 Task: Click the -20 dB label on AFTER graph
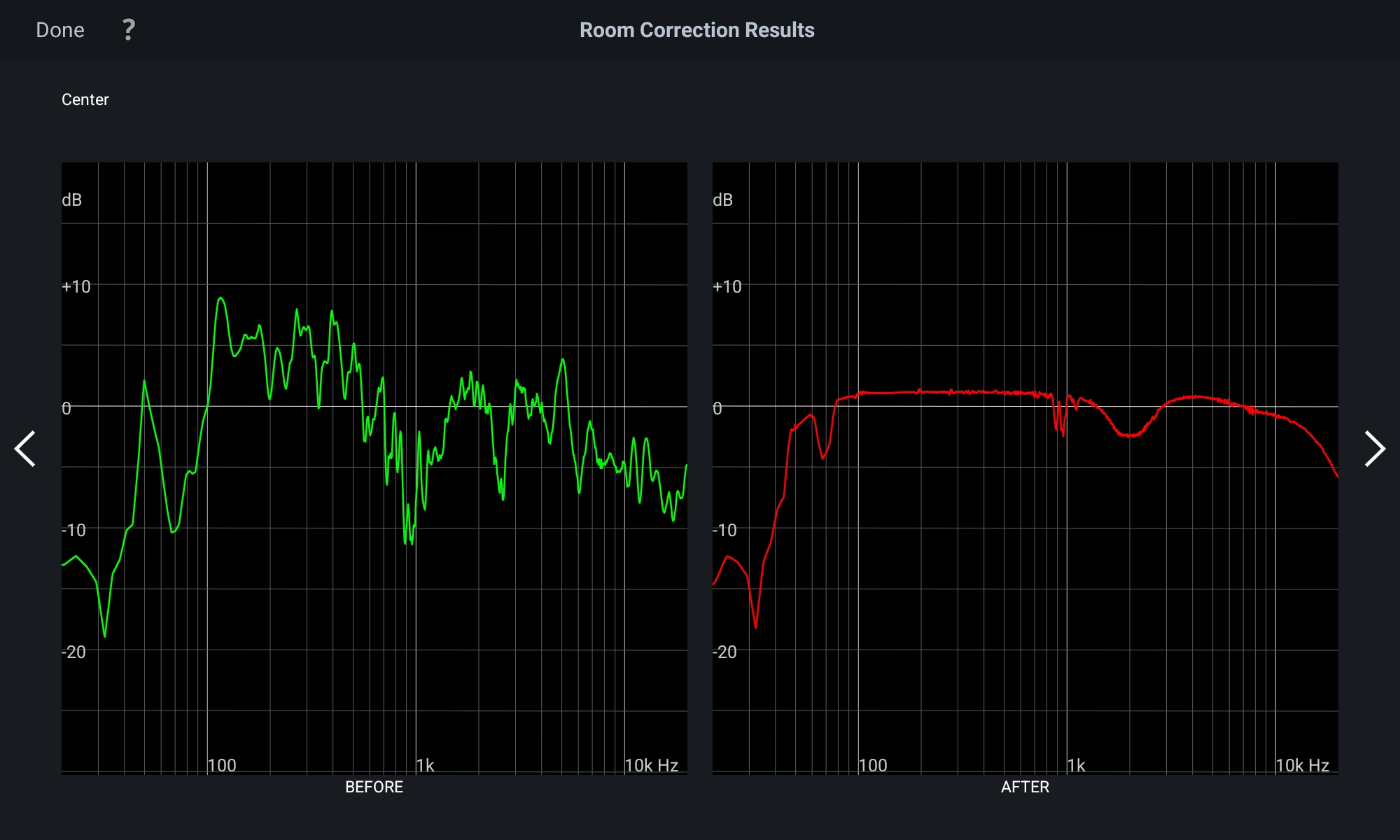pos(724,652)
